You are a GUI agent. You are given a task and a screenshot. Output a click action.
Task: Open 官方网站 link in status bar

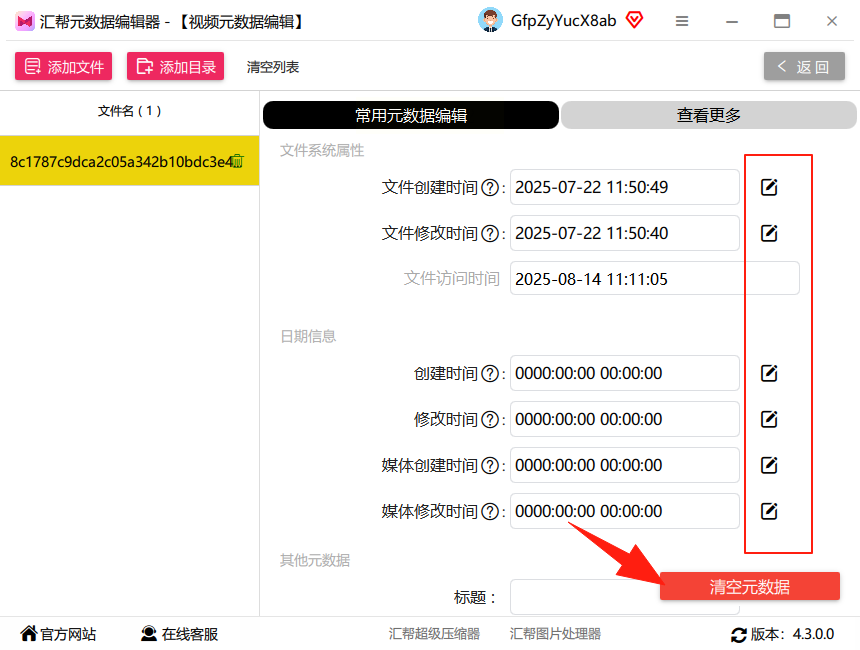[58, 634]
